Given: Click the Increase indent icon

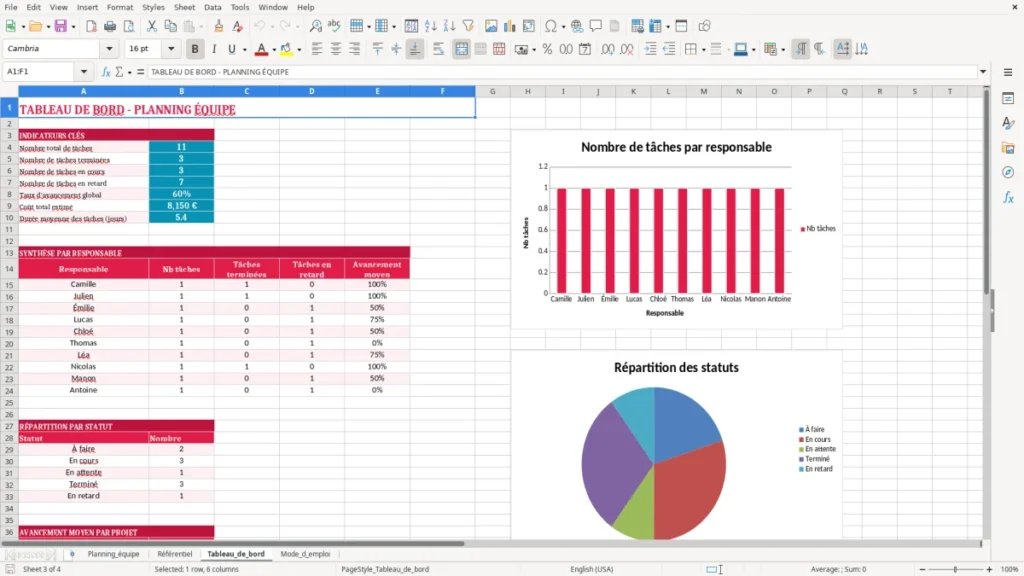Looking at the screenshot, I should 650,49.
